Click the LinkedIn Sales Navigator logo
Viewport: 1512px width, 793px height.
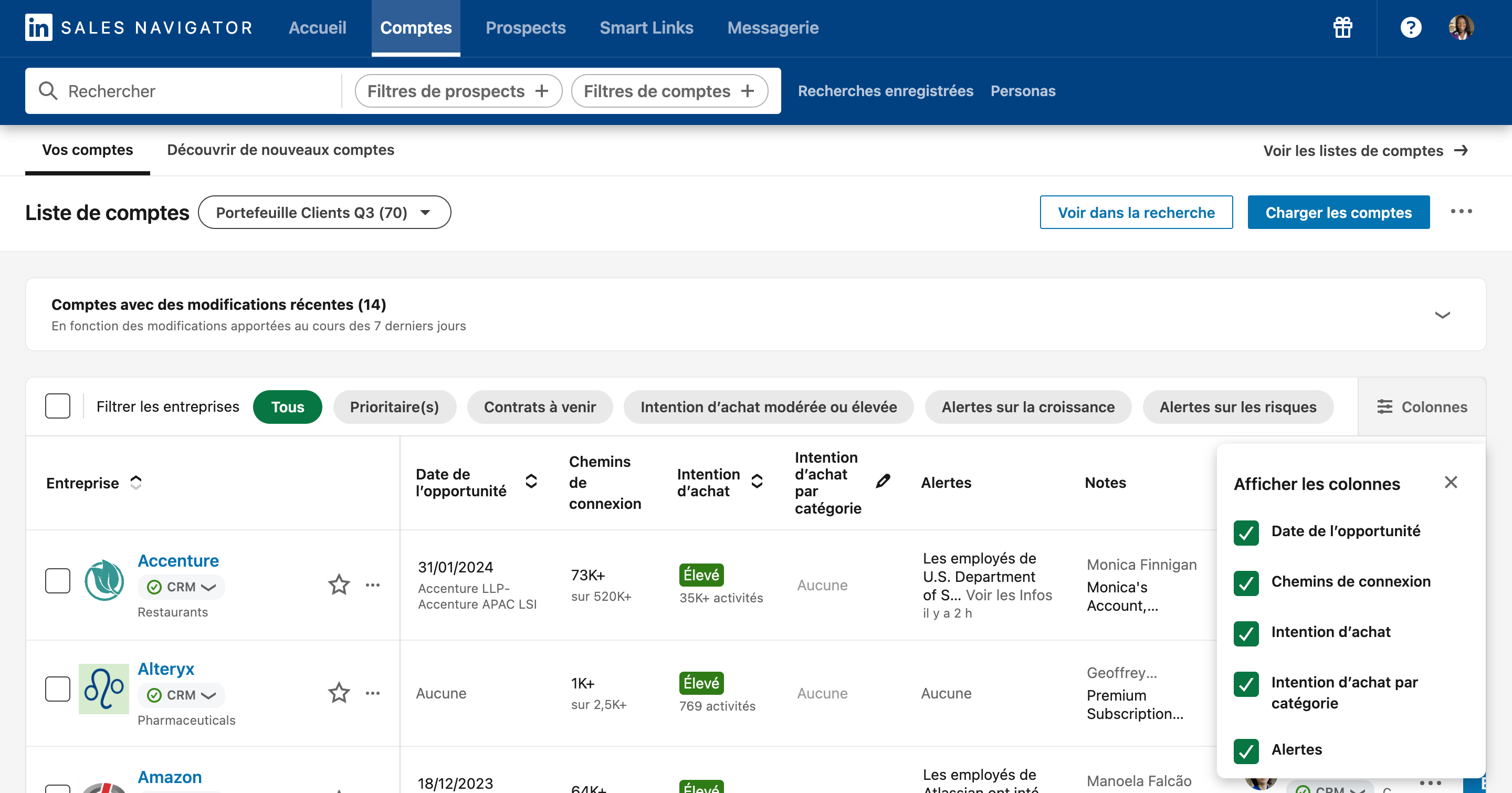point(139,28)
